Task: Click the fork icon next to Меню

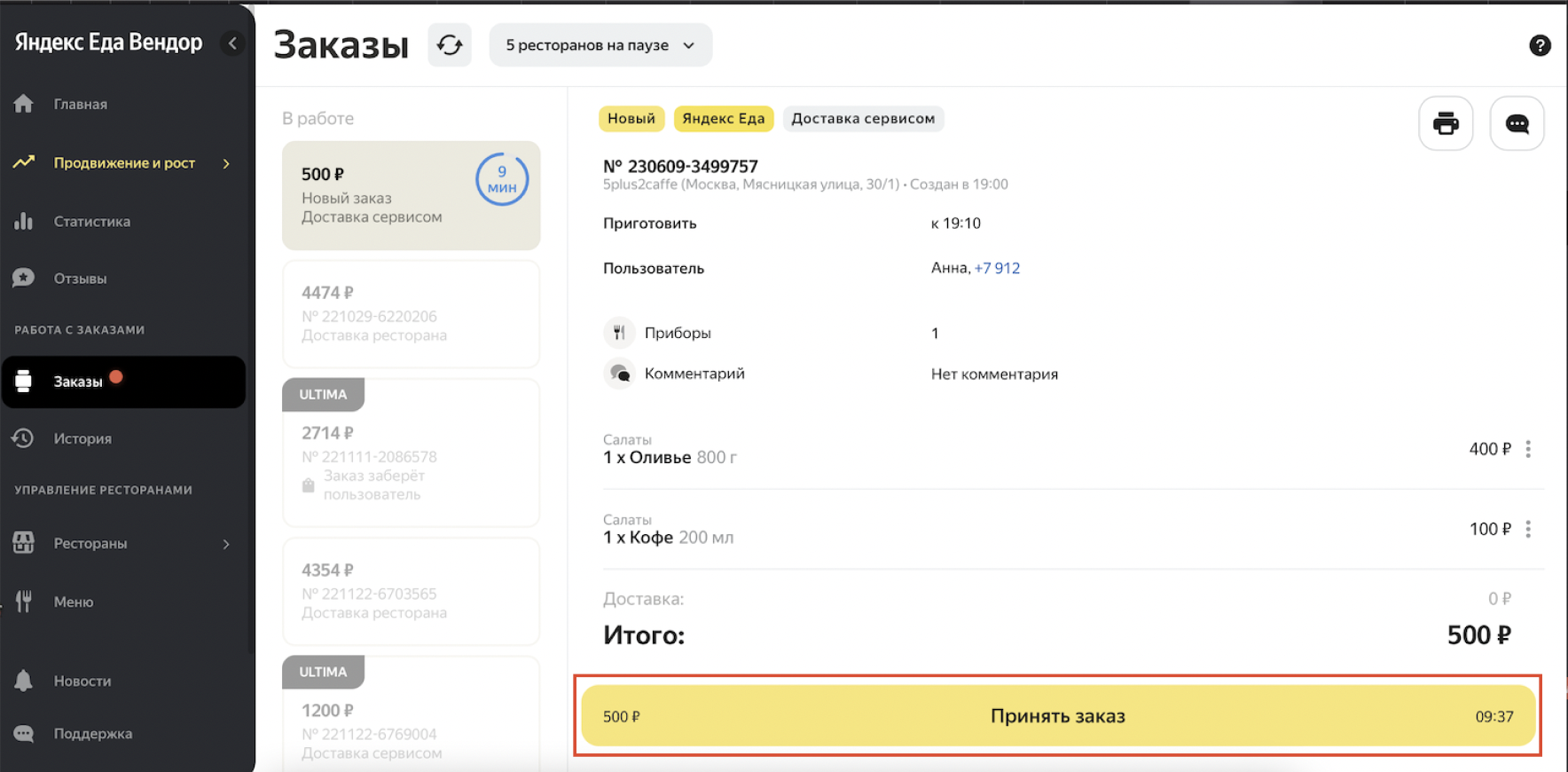Action: [x=24, y=601]
